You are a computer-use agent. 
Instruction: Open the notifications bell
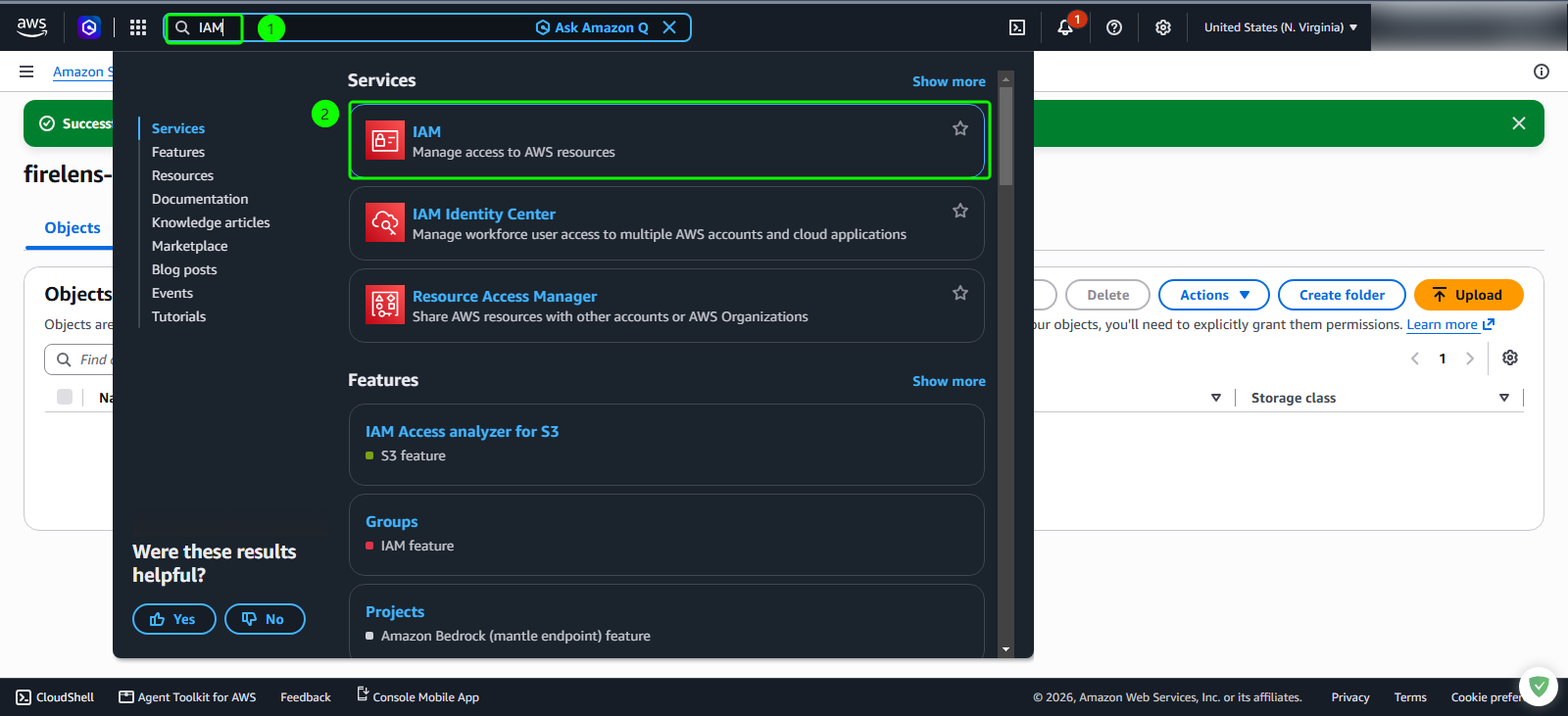[1065, 27]
